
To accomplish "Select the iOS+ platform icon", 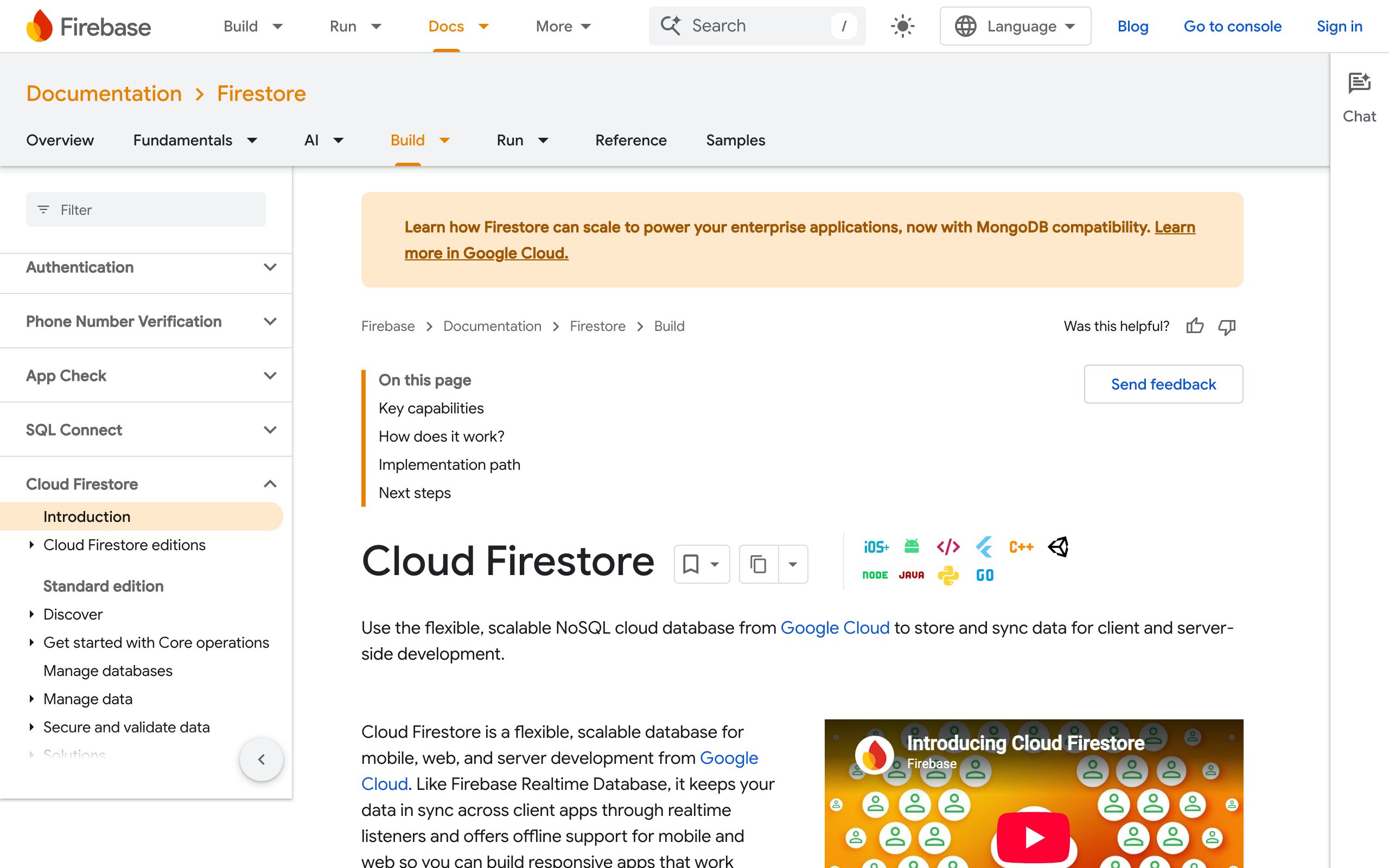I will pyautogui.click(x=876, y=546).
